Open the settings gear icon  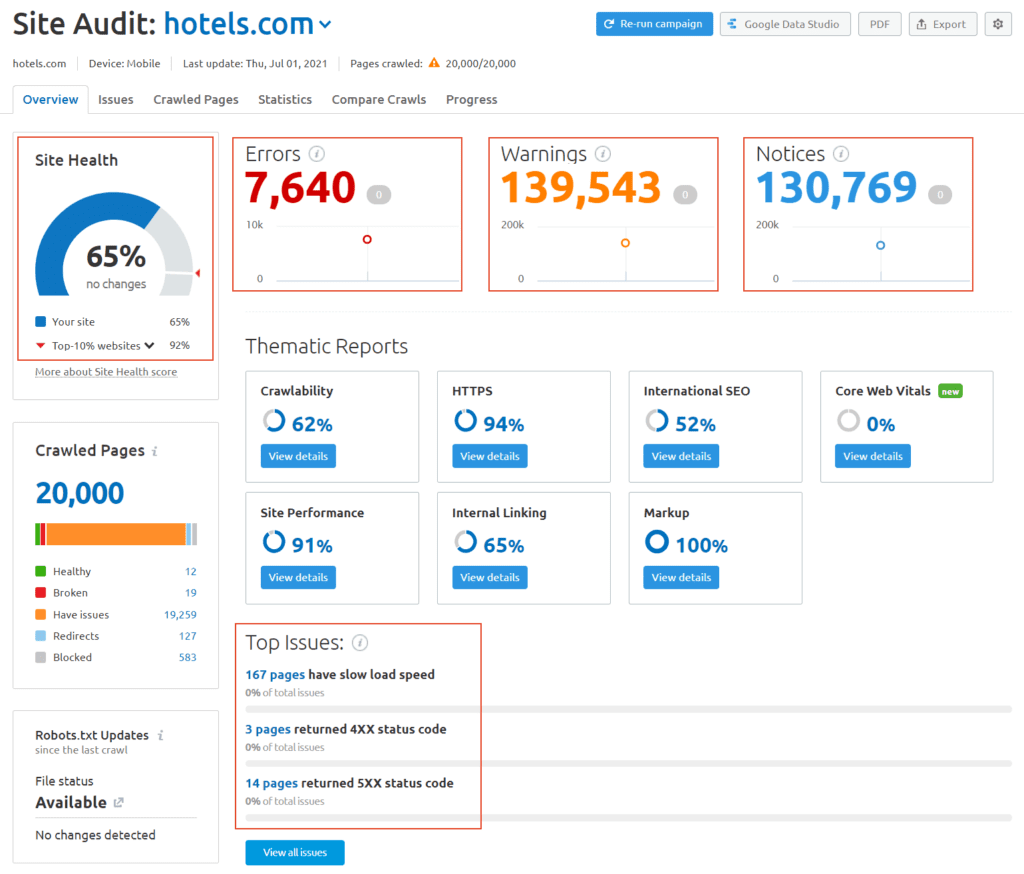998,24
